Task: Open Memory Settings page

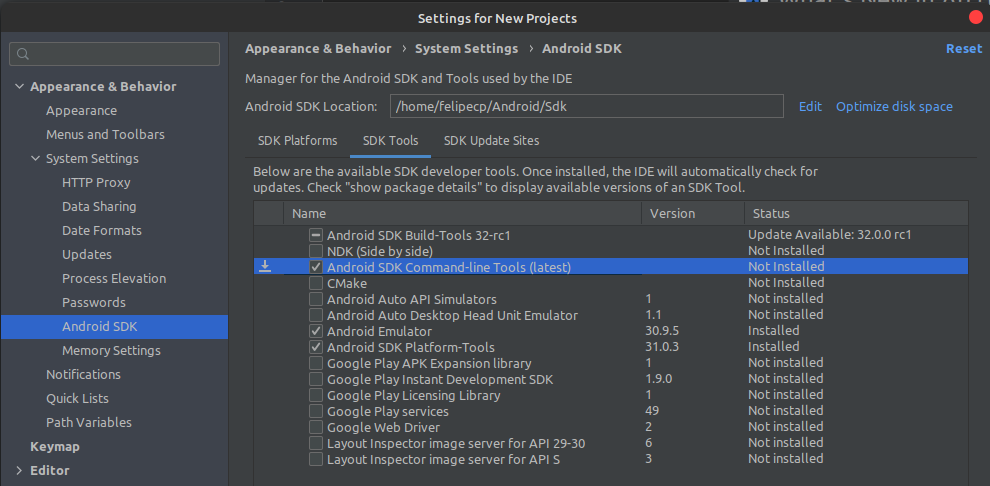Action: pos(111,350)
